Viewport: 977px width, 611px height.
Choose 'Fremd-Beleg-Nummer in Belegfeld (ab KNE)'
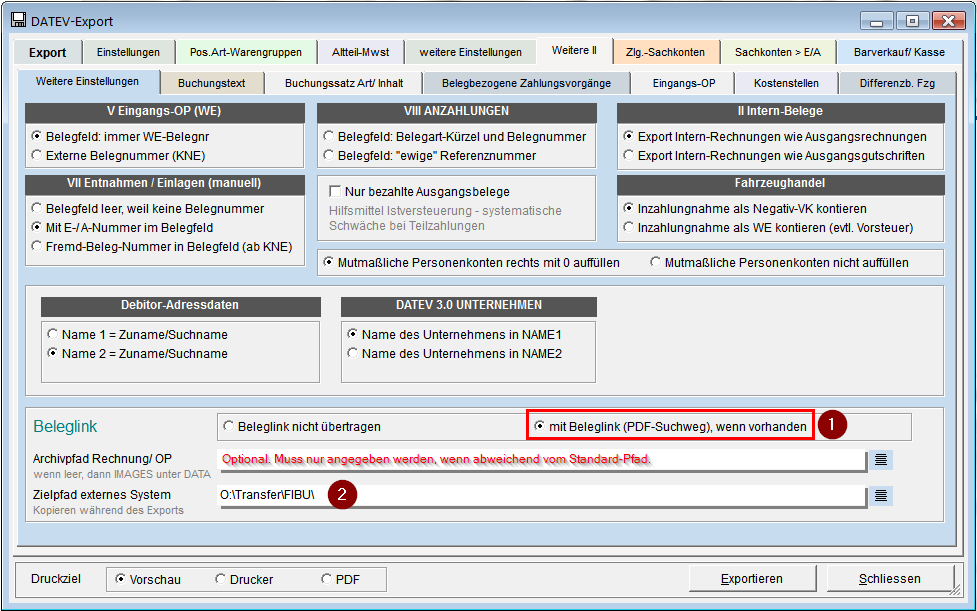coord(162,247)
